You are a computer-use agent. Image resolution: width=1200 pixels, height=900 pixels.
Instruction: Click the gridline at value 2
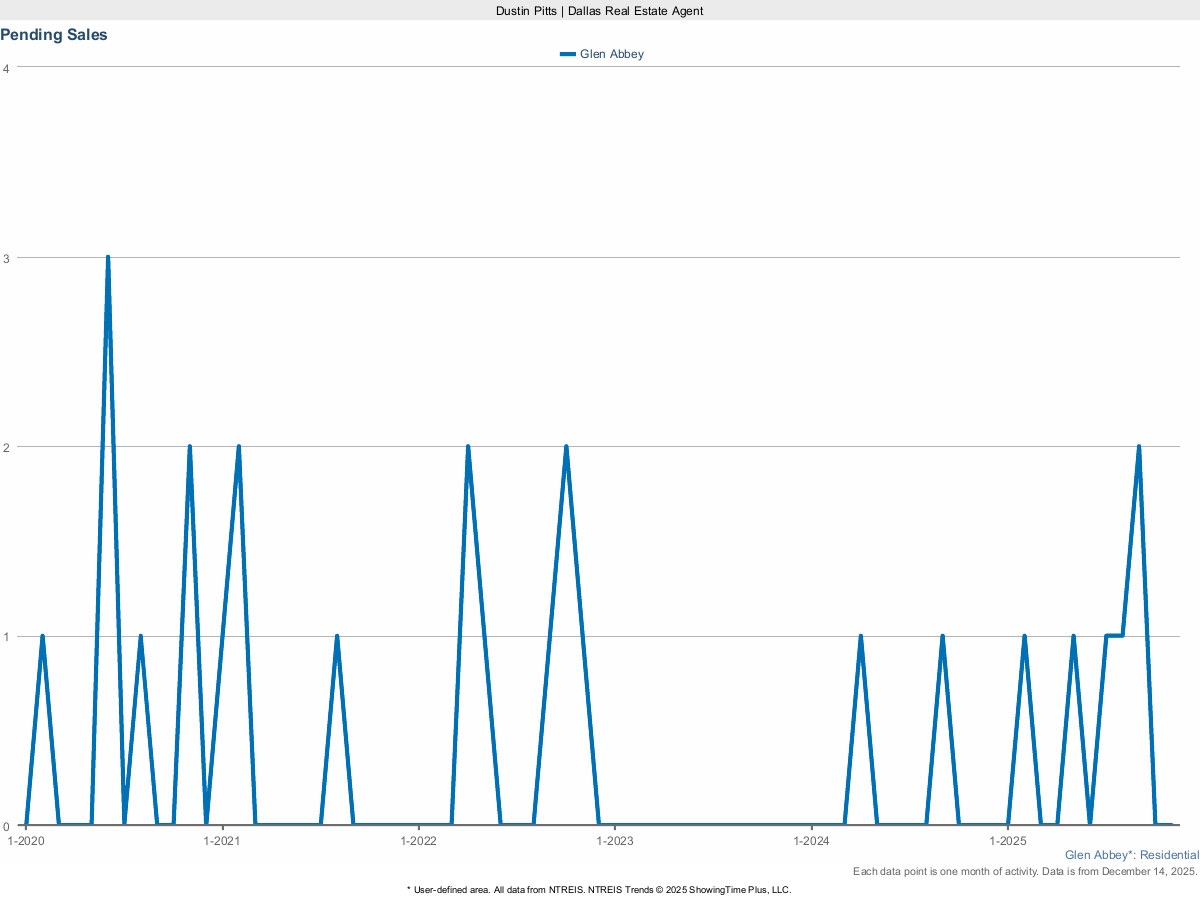pyautogui.click(x=600, y=446)
